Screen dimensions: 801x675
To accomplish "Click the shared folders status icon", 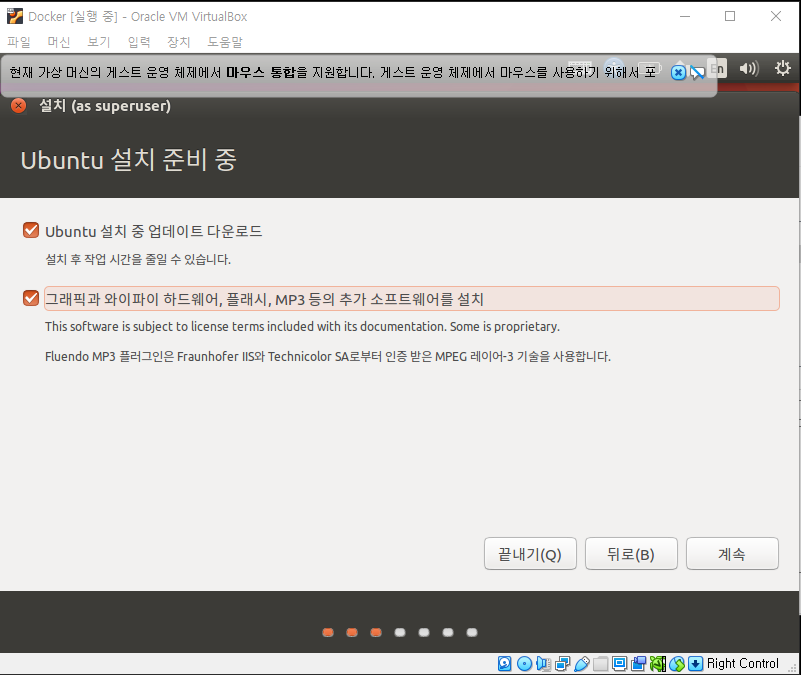I will [x=601, y=663].
